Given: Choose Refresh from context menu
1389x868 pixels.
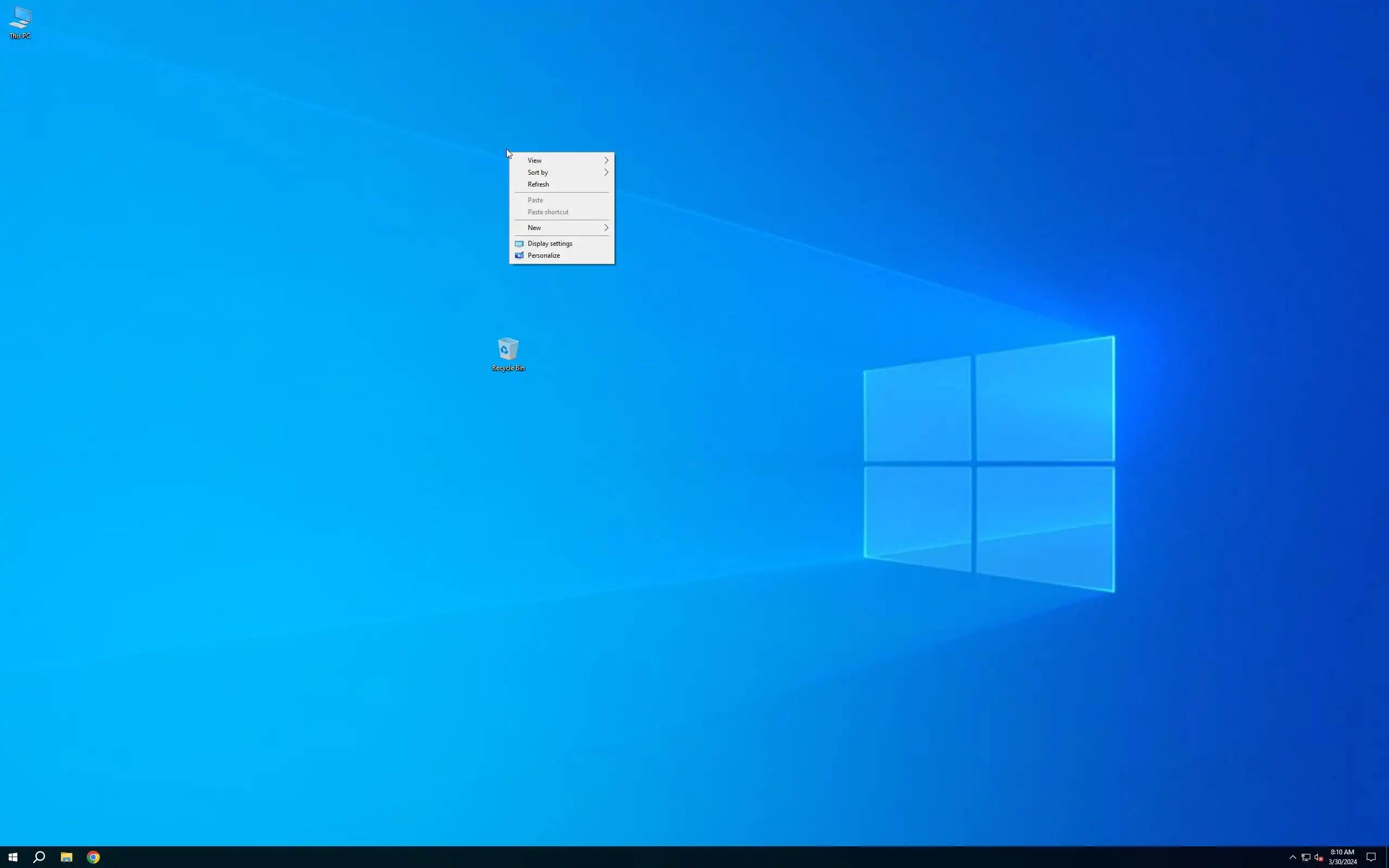Looking at the screenshot, I should pos(538,184).
